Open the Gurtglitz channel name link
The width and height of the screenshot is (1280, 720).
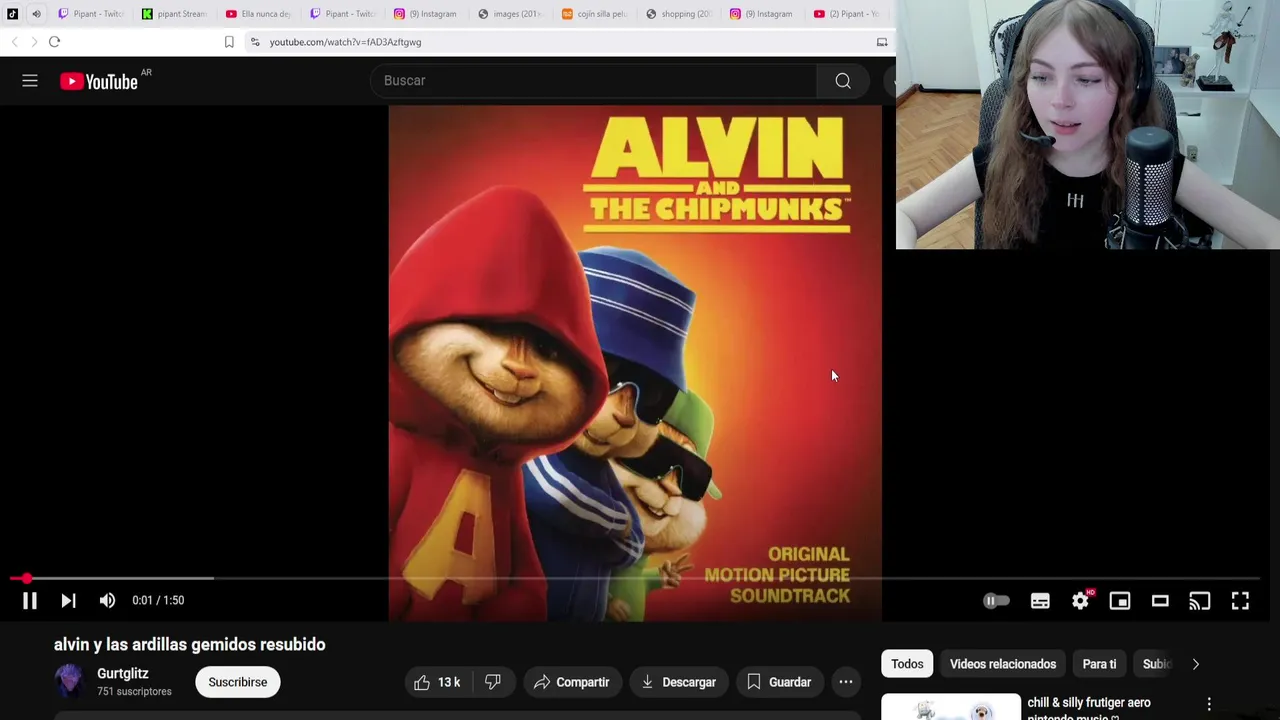click(x=123, y=674)
